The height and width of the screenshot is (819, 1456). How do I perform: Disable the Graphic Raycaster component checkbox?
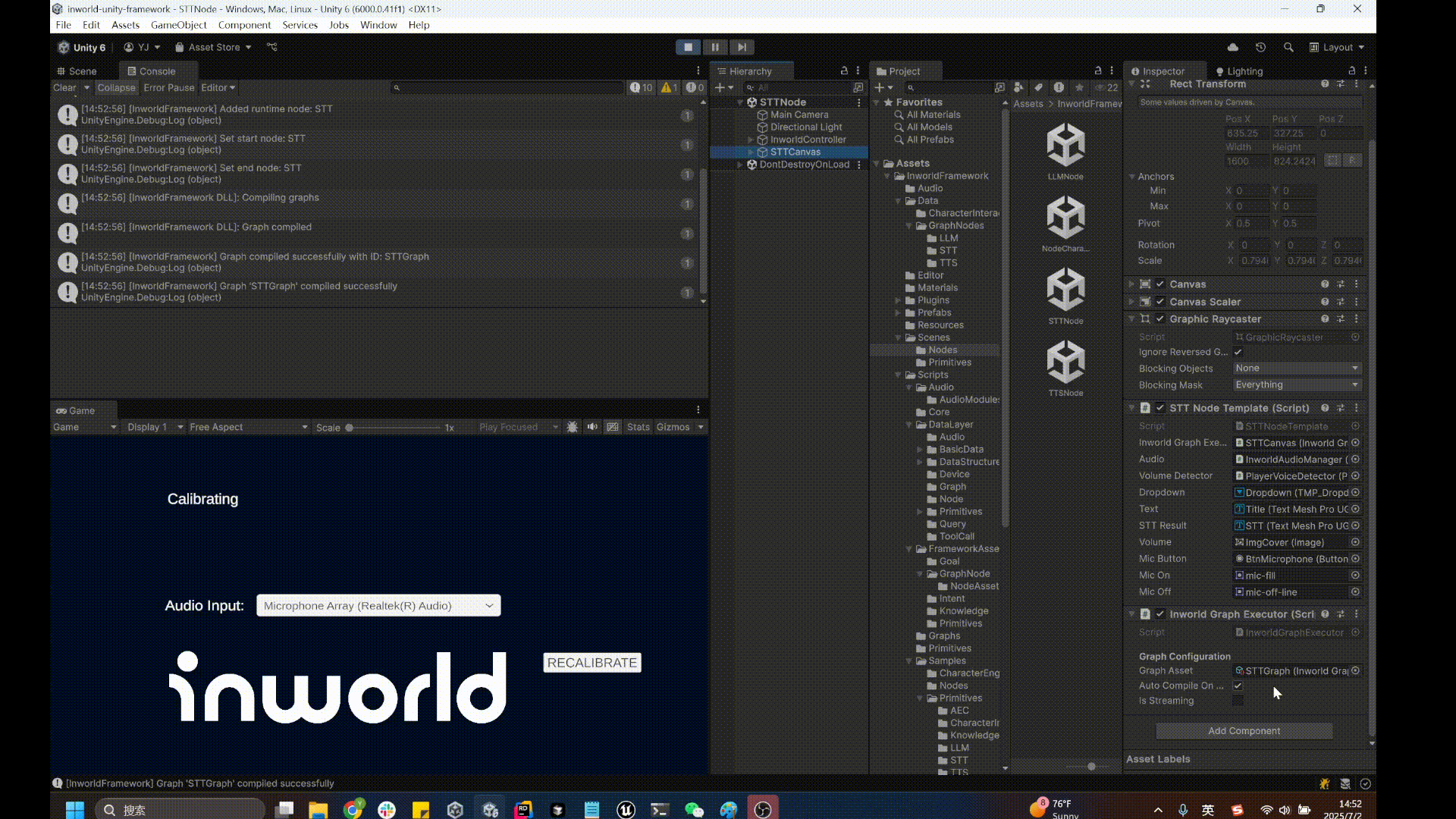1159,318
